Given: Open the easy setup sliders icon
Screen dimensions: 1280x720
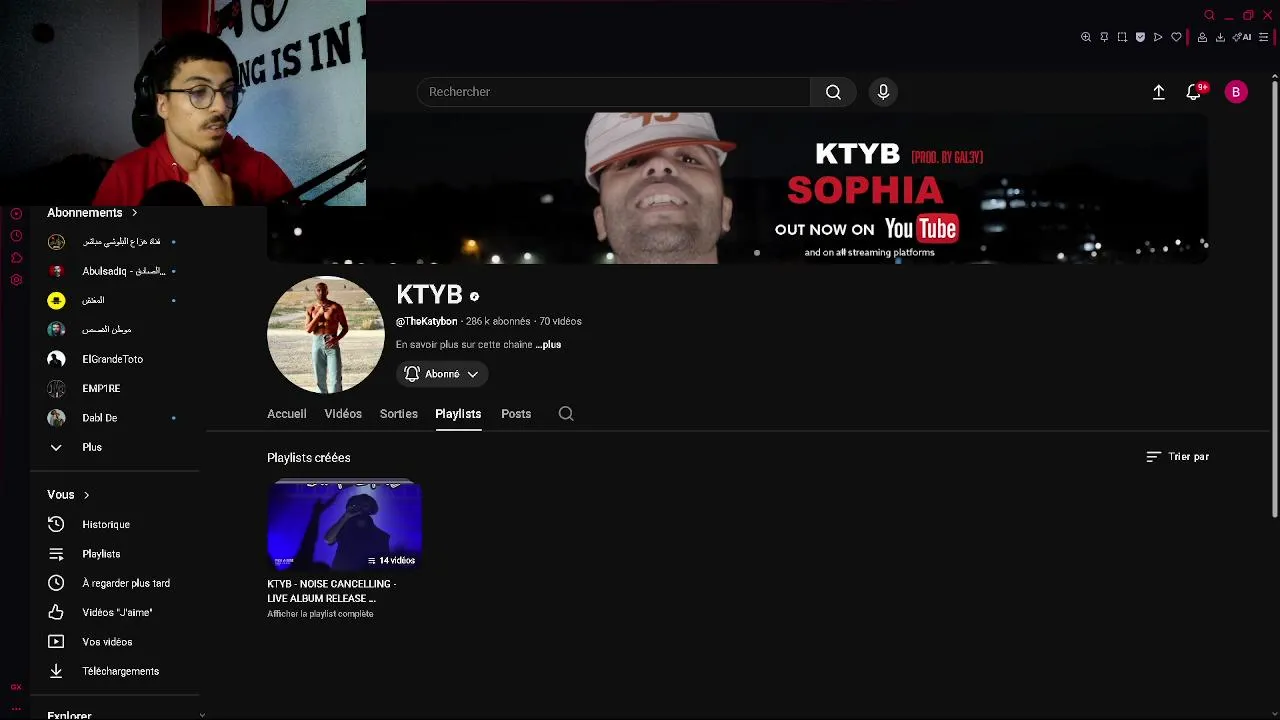Looking at the screenshot, I should tap(1263, 37).
